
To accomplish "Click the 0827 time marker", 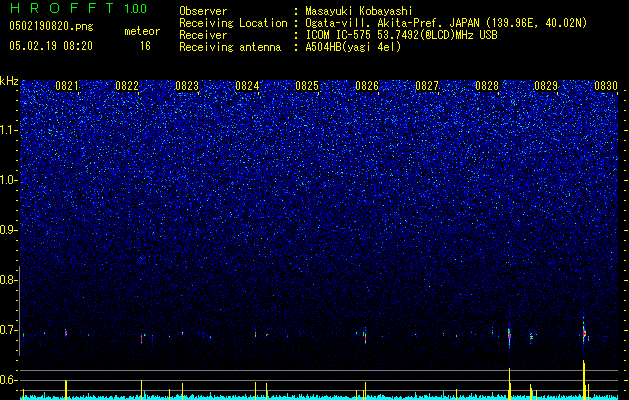I will tap(427, 86).
